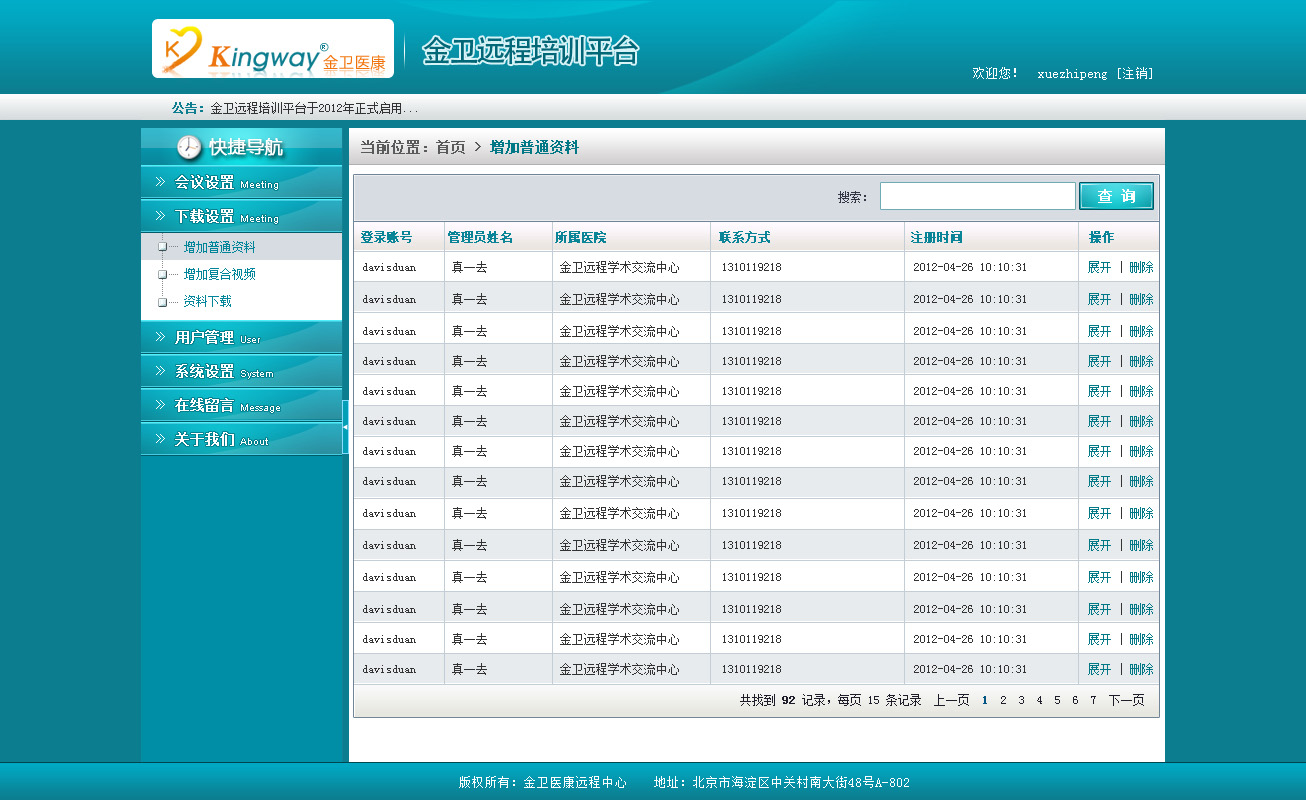Expand the 系统设置 System menu
The width and height of the screenshot is (1306, 800).
click(241, 371)
